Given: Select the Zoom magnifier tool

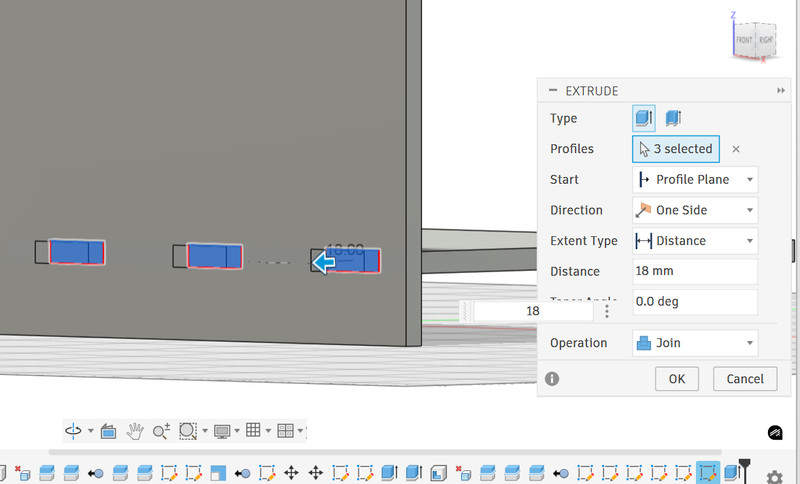Looking at the screenshot, I should pyautogui.click(x=161, y=431).
